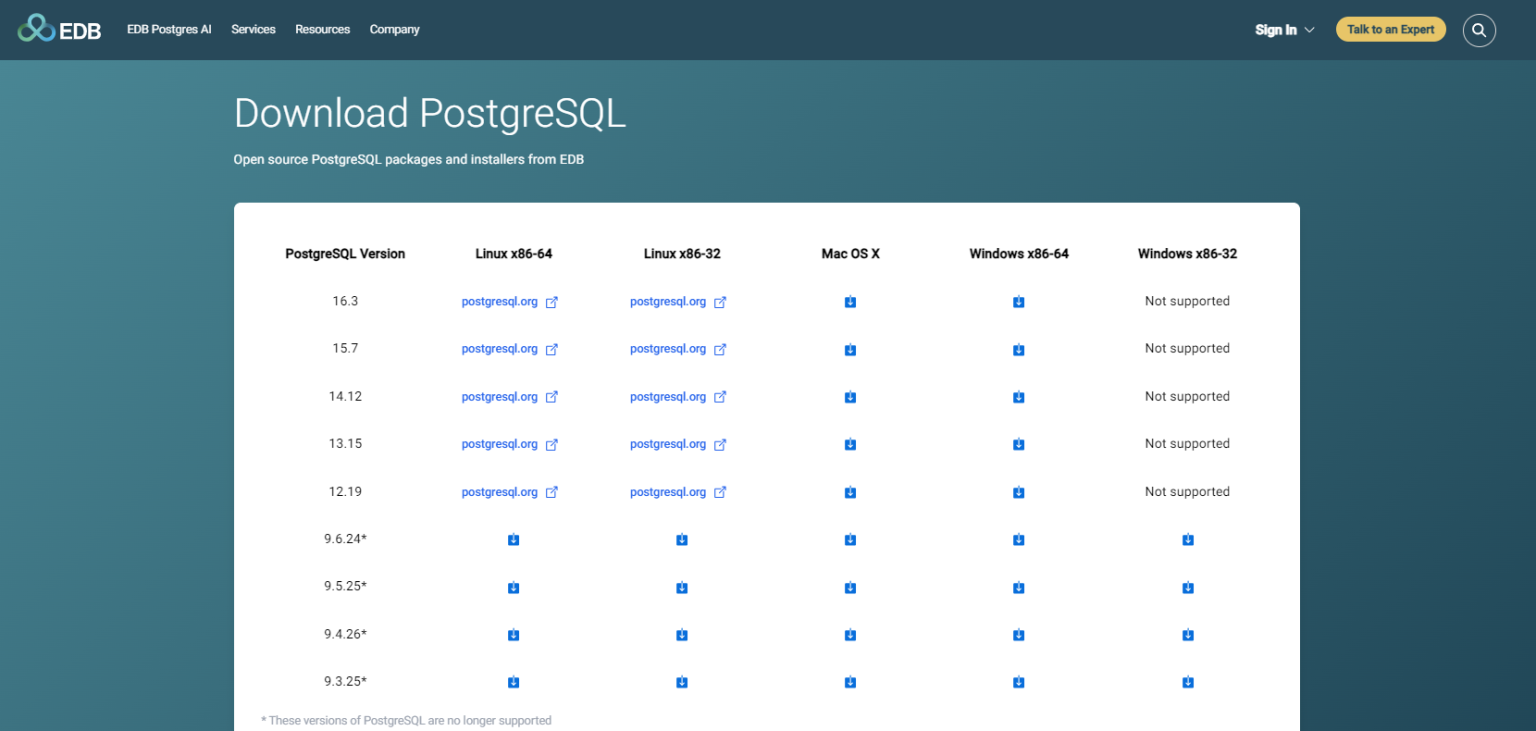Image resolution: width=1536 pixels, height=731 pixels.
Task: Open the site search
Action: click(x=1479, y=30)
